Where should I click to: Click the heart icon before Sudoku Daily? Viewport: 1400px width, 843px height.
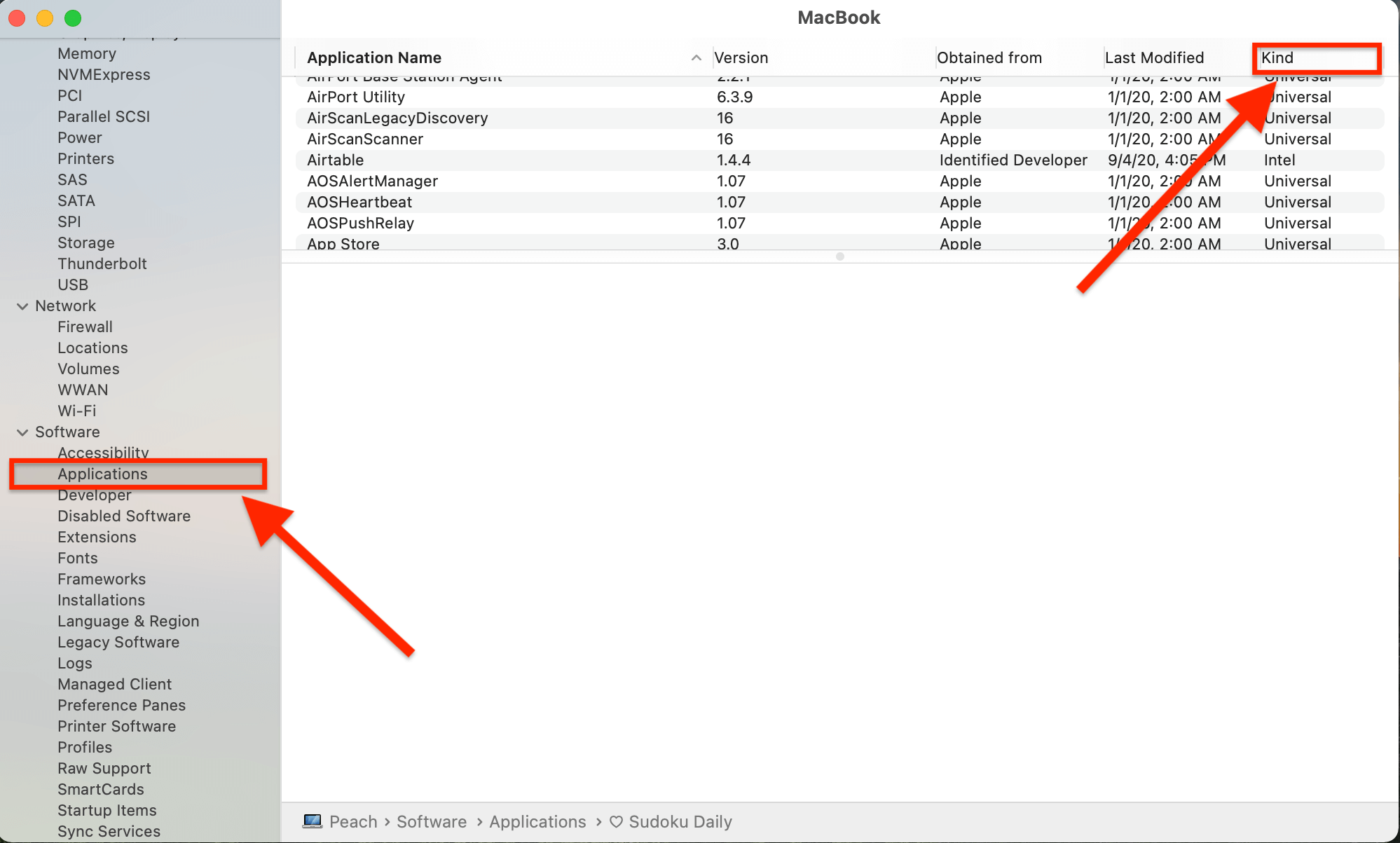616,821
